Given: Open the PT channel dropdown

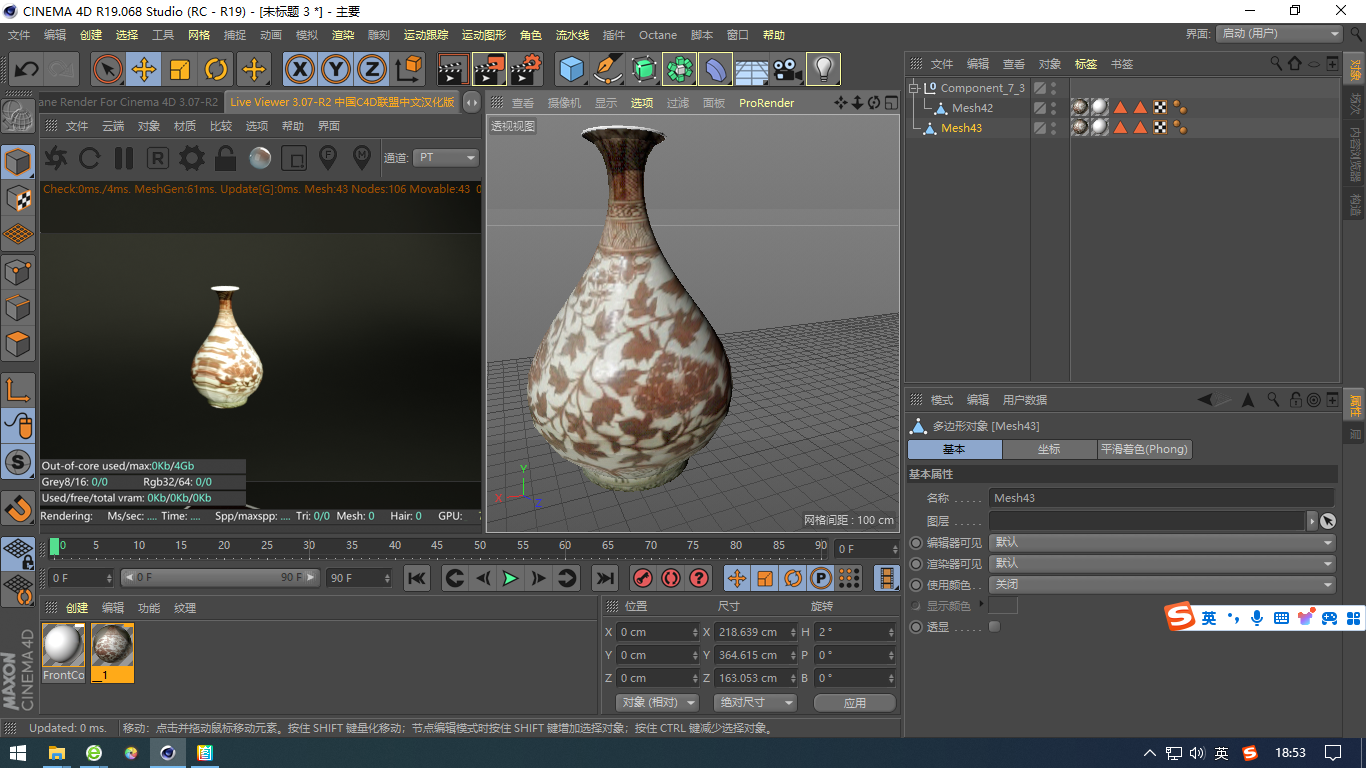Looking at the screenshot, I should [x=446, y=158].
